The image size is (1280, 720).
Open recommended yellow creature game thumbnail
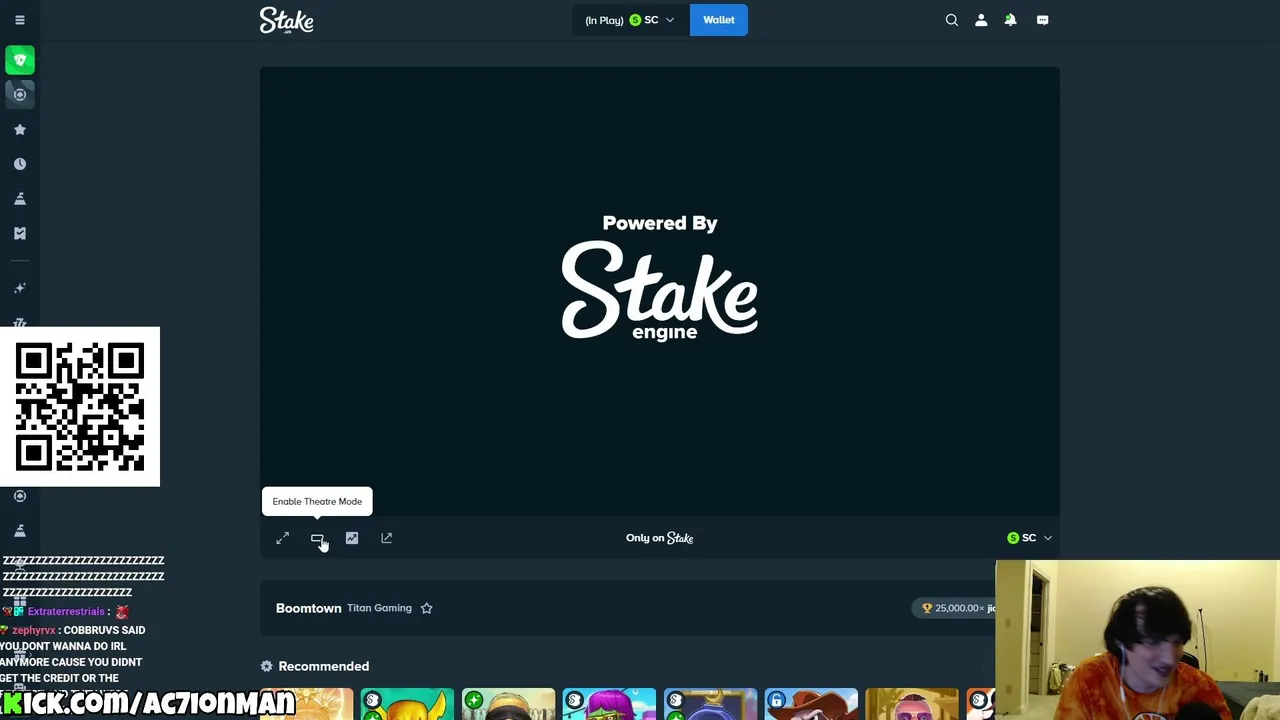point(407,704)
